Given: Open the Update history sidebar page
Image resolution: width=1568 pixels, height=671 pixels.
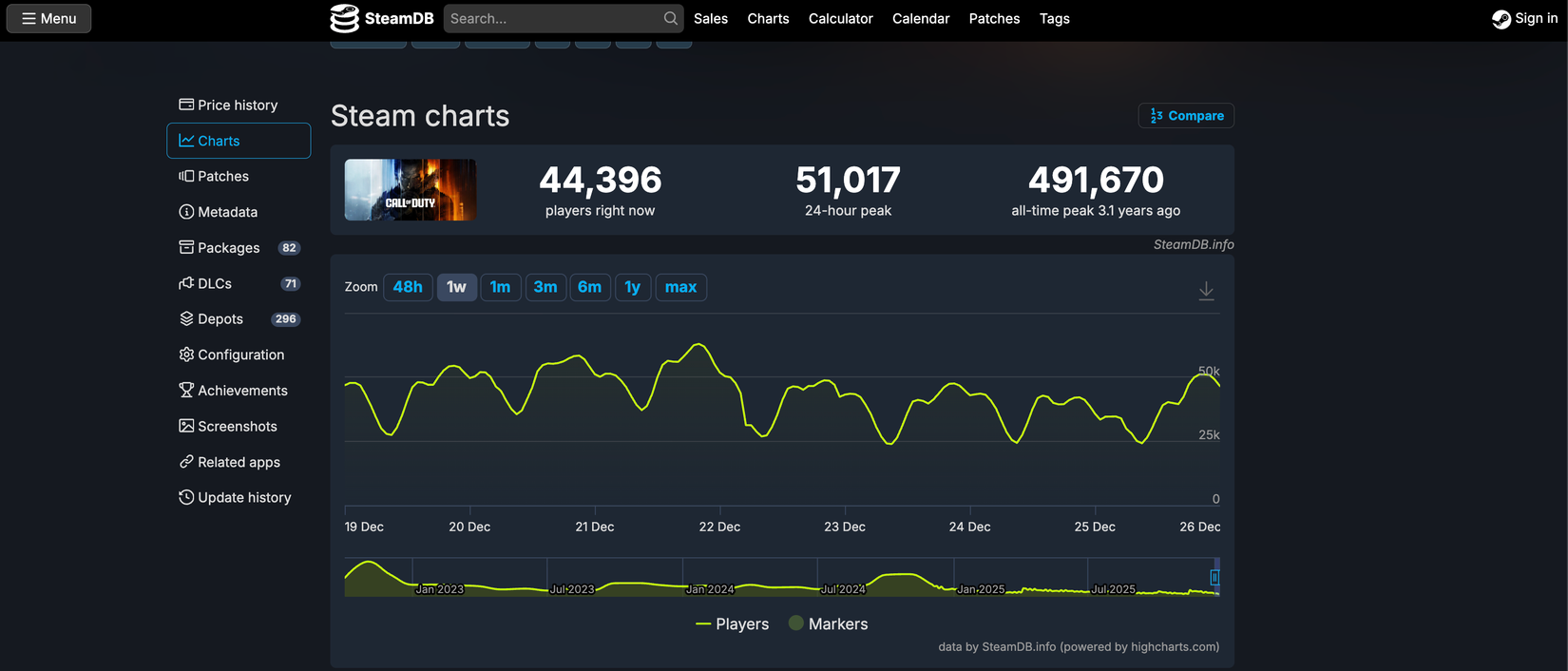Looking at the screenshot, I should 239,497.
